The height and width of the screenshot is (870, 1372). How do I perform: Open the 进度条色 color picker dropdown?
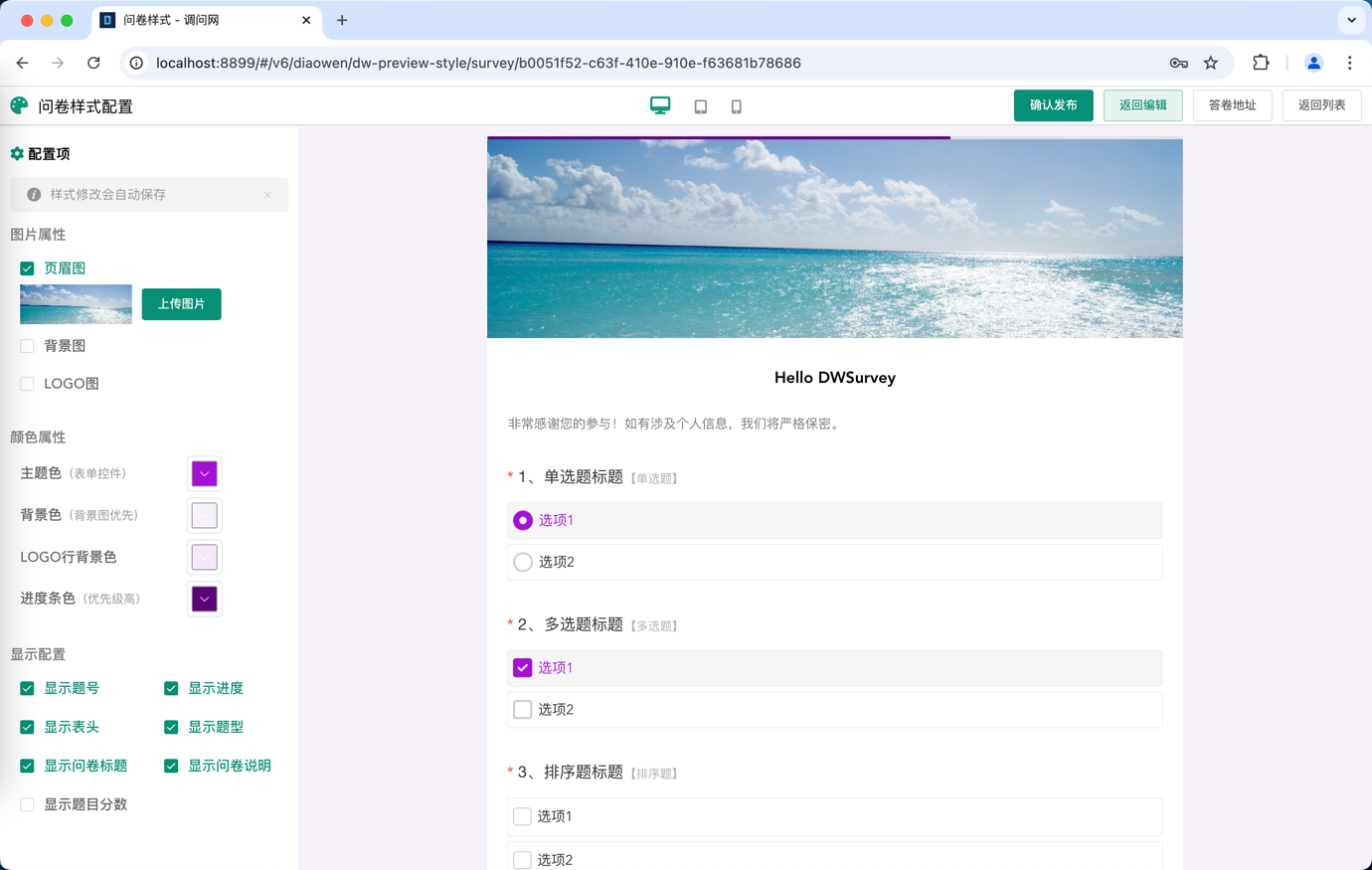tap(205, 600)
